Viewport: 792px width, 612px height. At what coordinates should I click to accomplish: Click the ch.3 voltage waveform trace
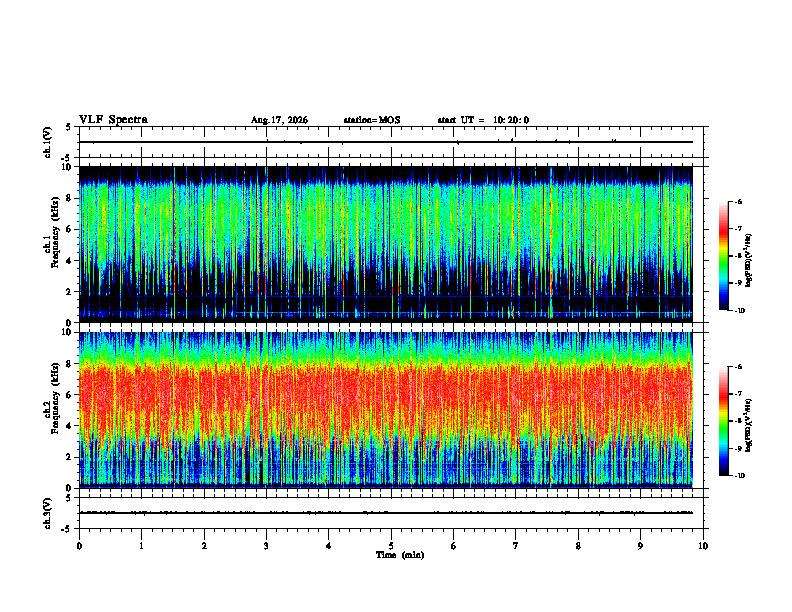click(x=386, y=513)
